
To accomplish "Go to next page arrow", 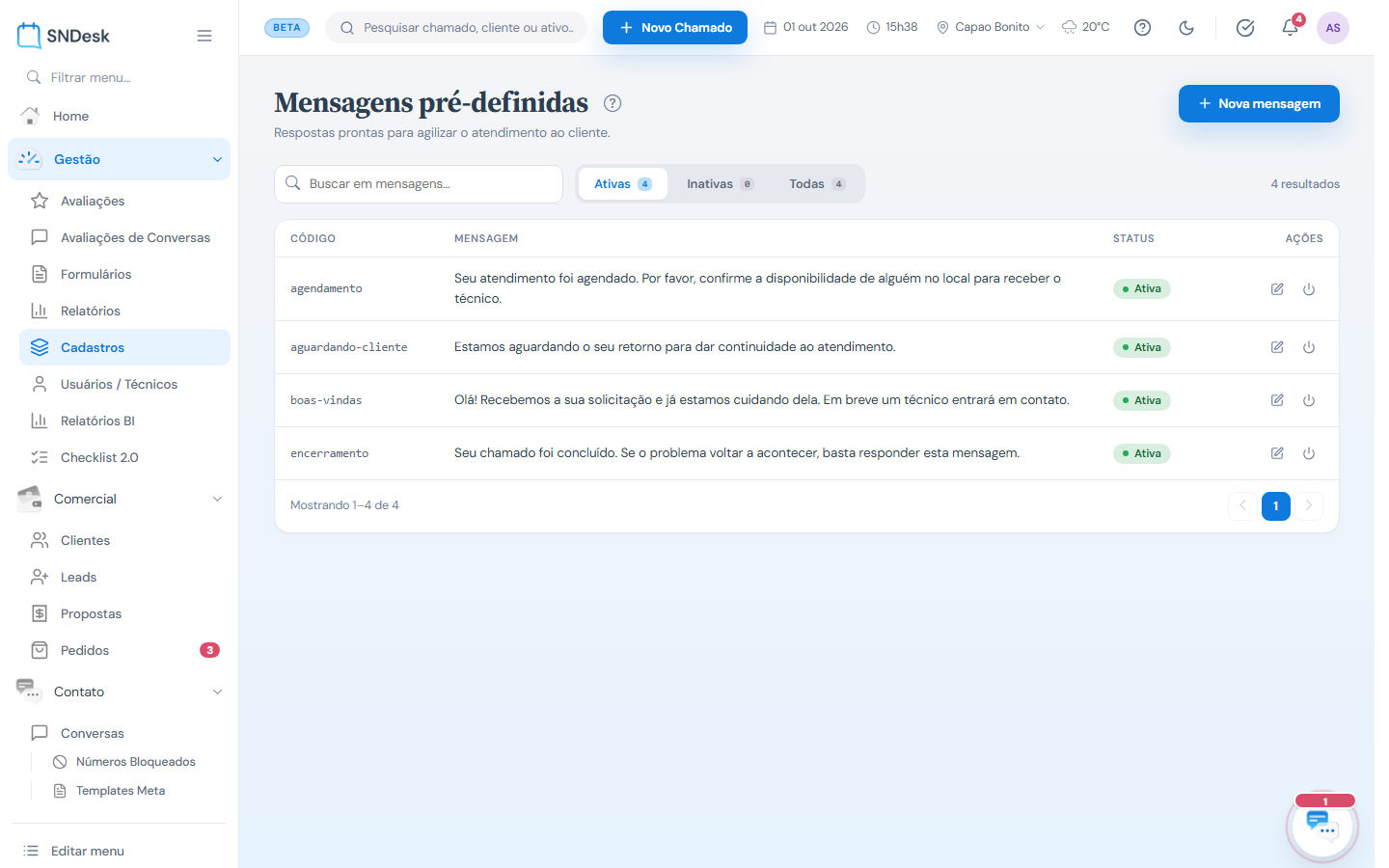I will click(1309, 505).
